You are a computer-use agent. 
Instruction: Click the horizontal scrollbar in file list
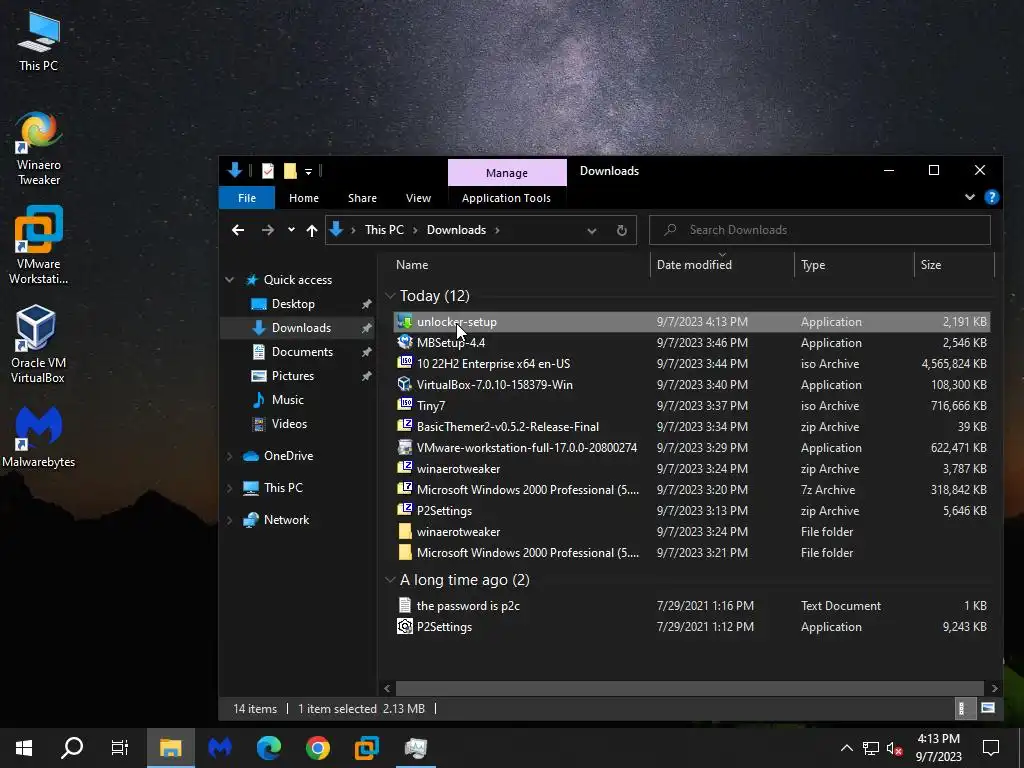tap(690, 688)
